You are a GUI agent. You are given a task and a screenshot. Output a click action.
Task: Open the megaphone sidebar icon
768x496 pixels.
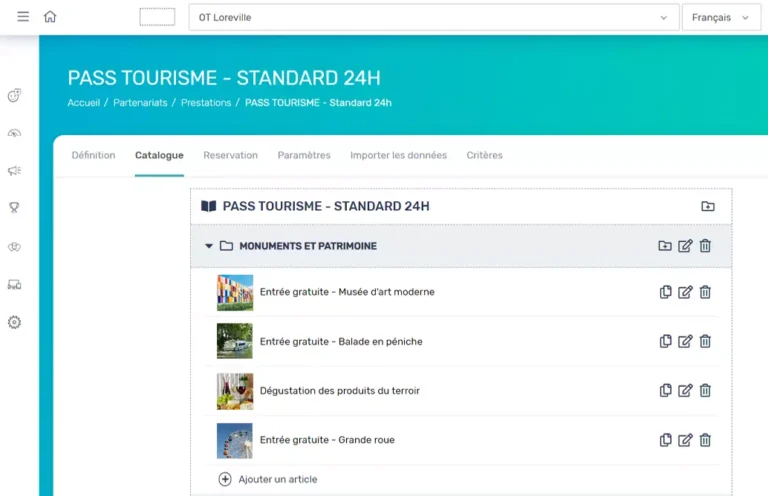(x=14, y=170)
